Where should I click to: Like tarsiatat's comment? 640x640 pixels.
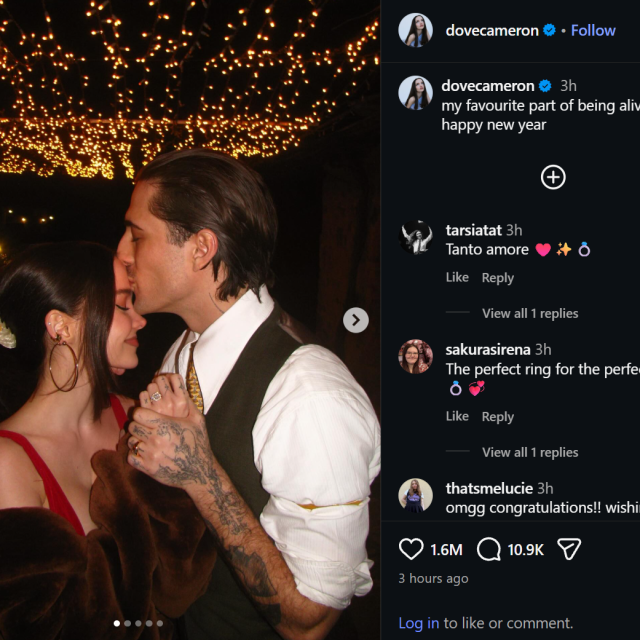click(x=457, y=278)
